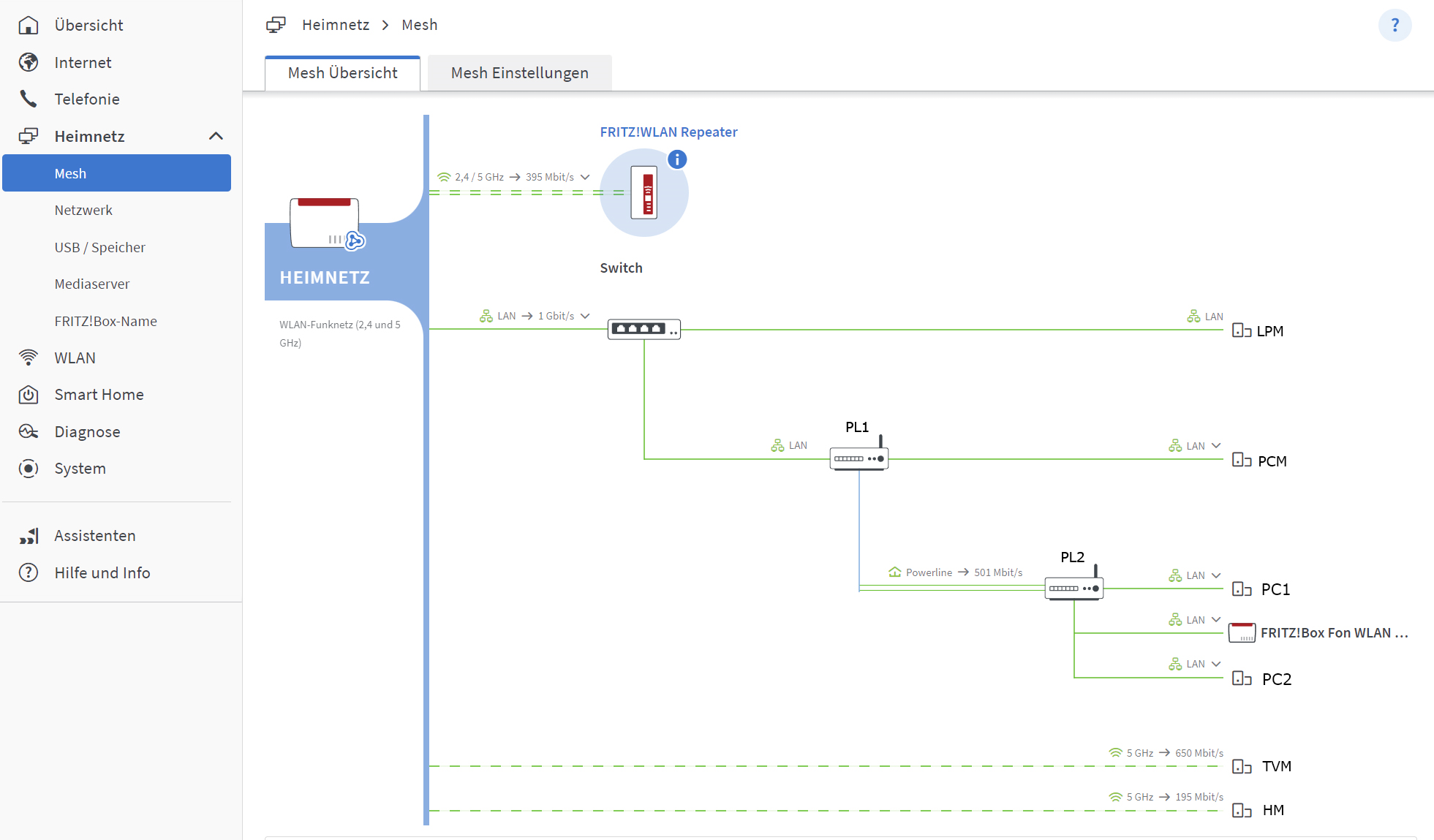Expand the 2,4 / 5 GHz 395 Mbit/s connection details
1434x840 pixels.
coord(585,177)
